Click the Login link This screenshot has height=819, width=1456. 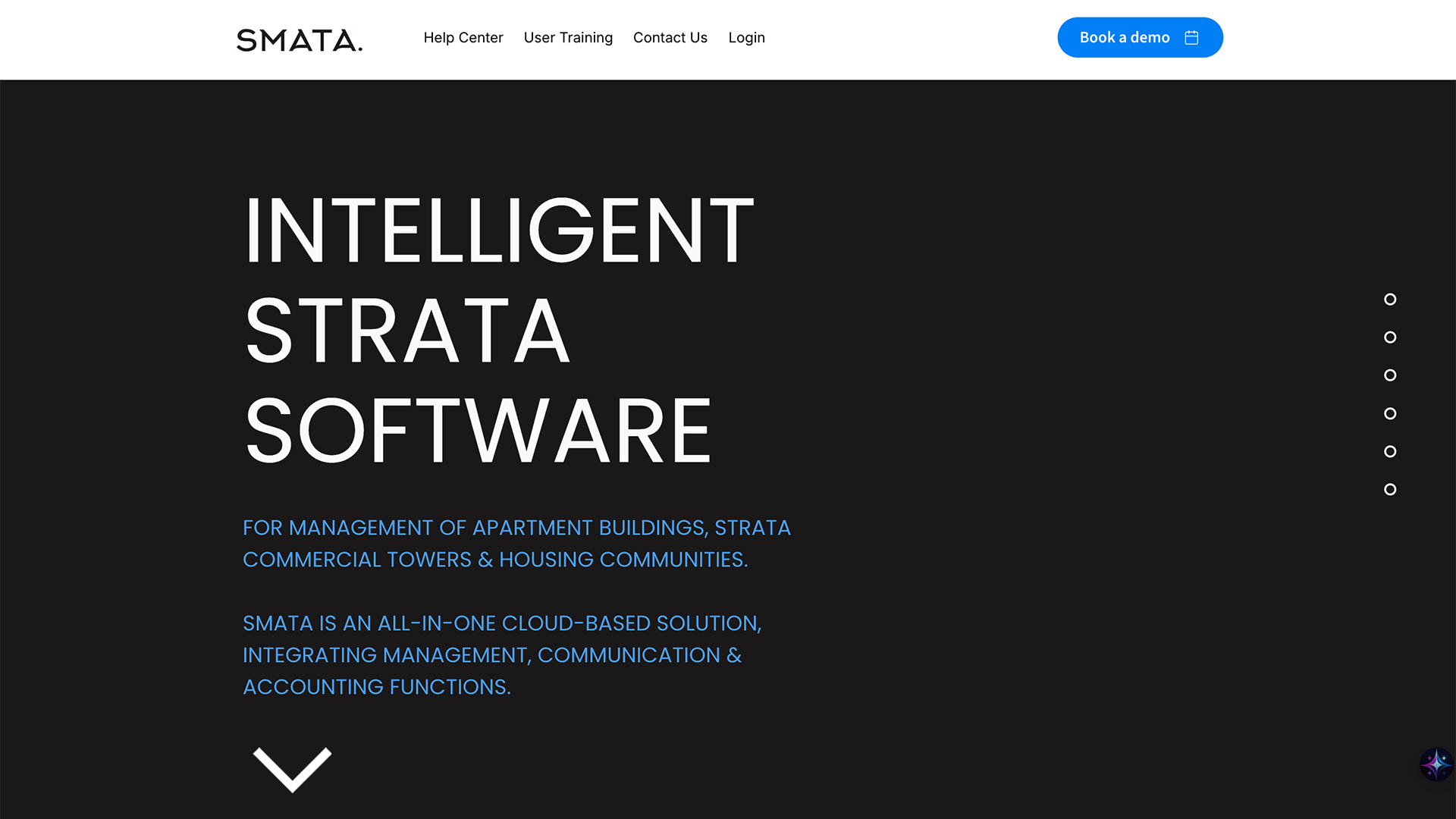coord(746,37)
